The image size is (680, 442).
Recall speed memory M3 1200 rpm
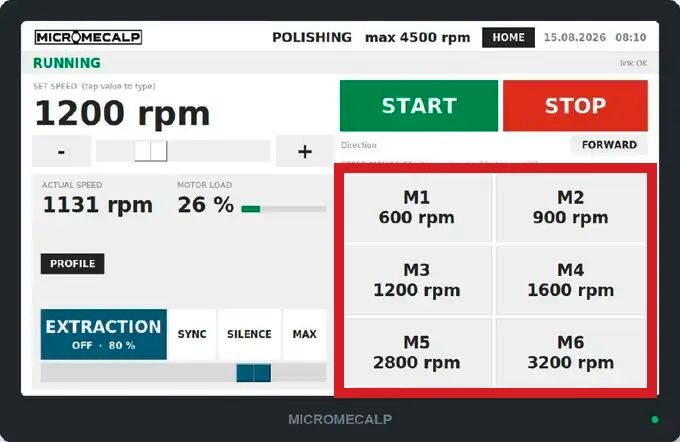coord(417,280)
